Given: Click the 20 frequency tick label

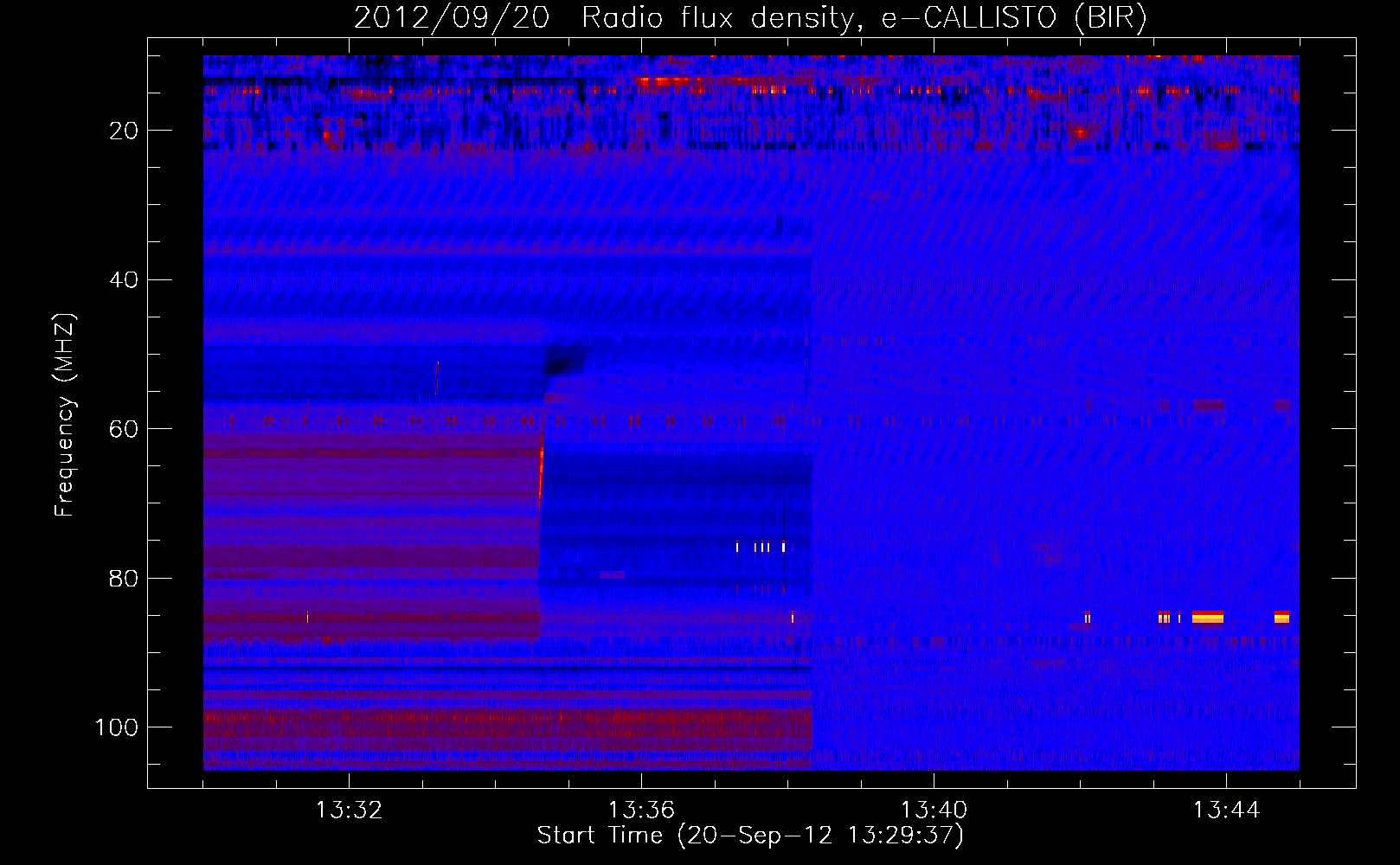Looking at the screenshot, I should (124, 131).
